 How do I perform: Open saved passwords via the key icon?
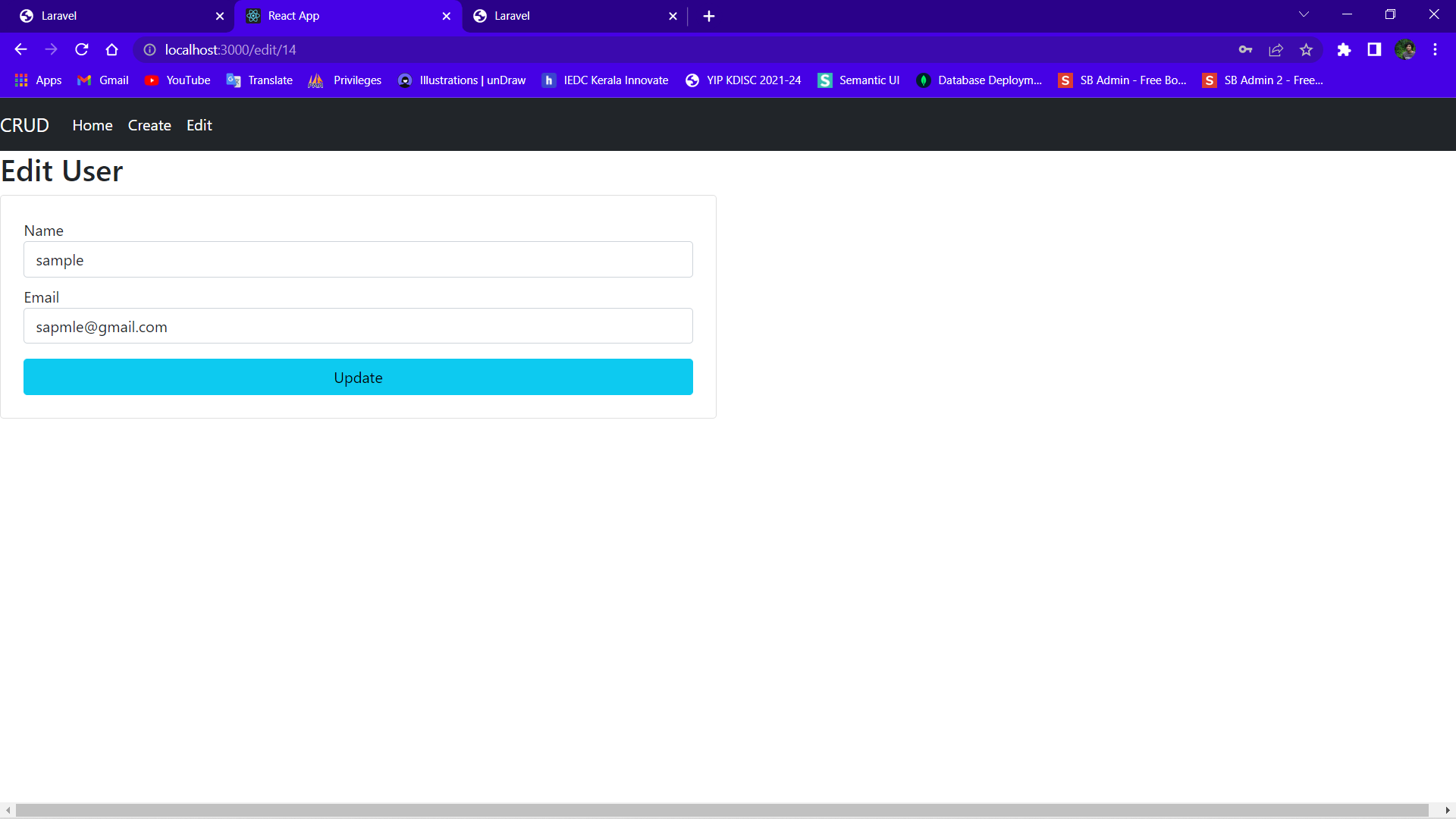[1245, 49]
